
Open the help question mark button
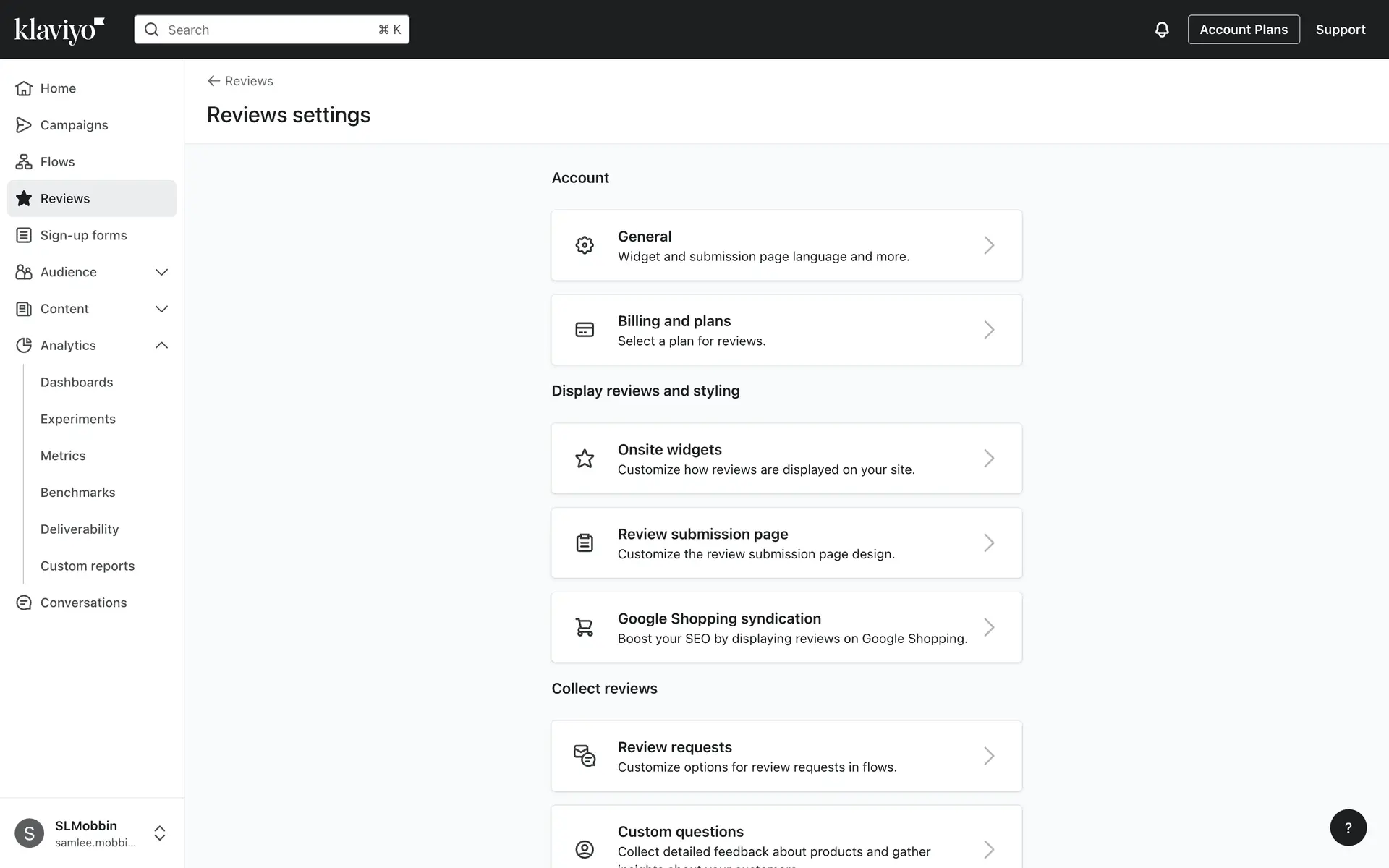[x=1348, y=827]
